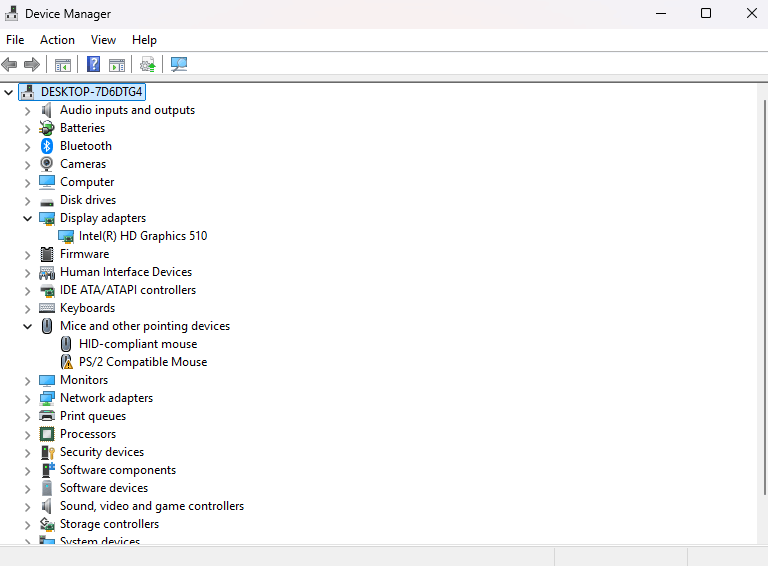Select the Print queues label
The height and width of the screenshot is (566, 768).
coord(93,416)
